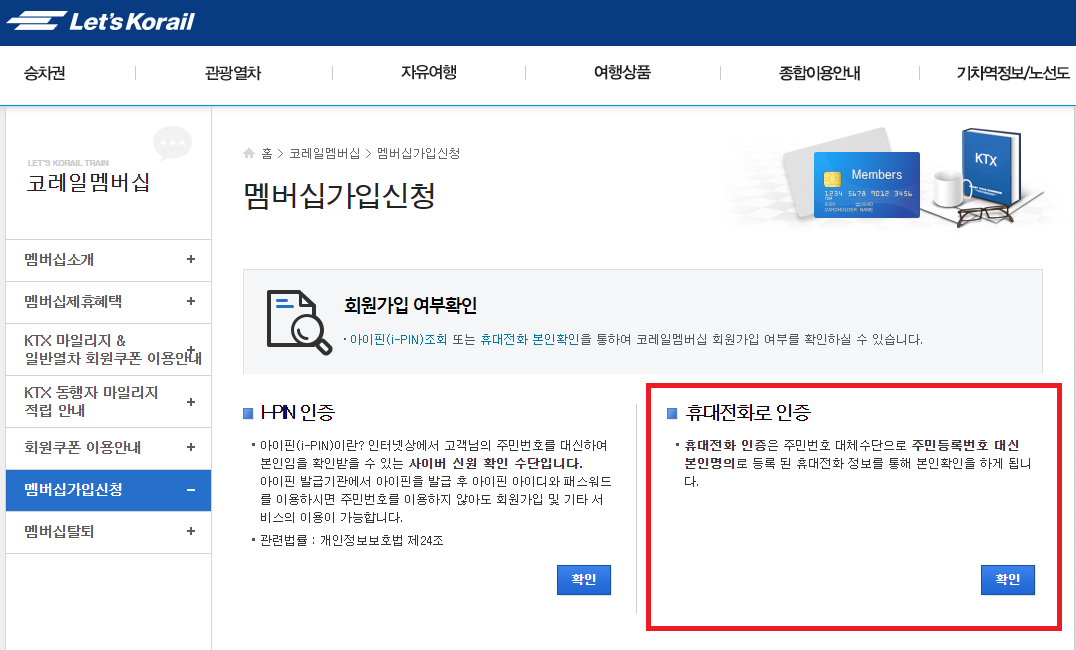Image resolution: width=1076 pixels, height=650 pixels.
Task: Open the 종합이용안내 menu
Action: tap(819, 73)
